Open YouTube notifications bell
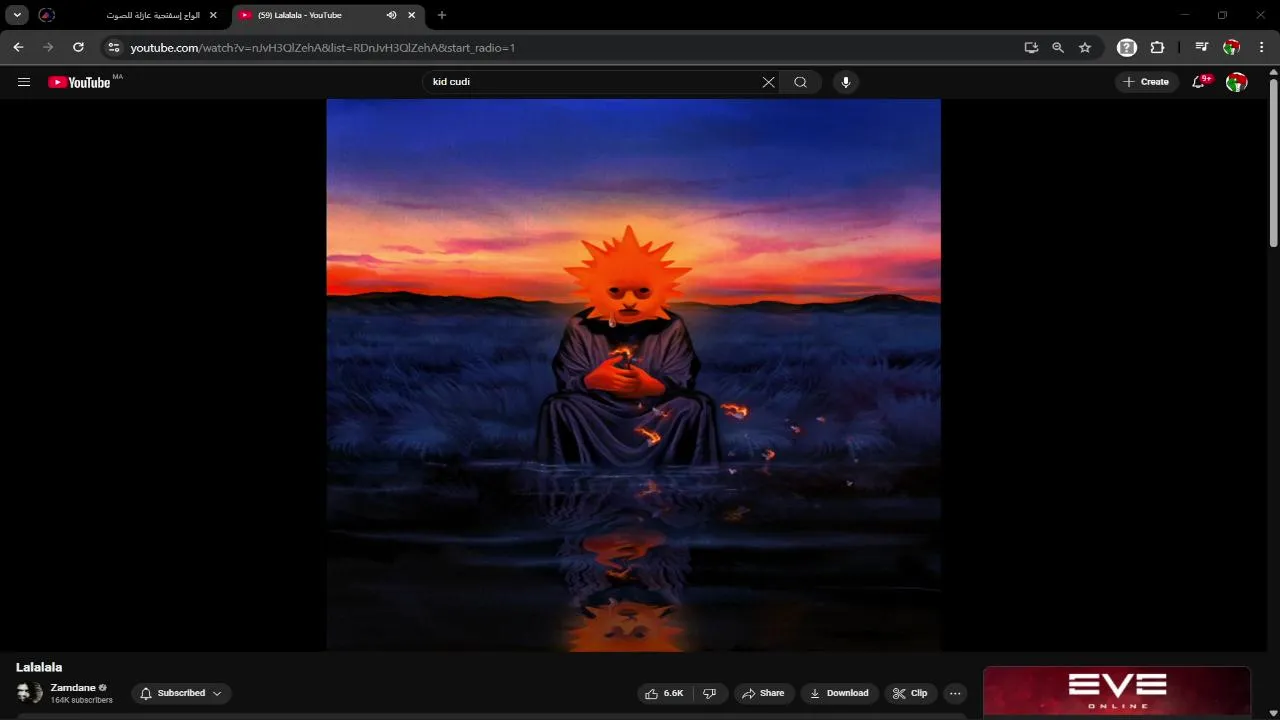This screenshot has height=720, width=1280. (1199, 82)
